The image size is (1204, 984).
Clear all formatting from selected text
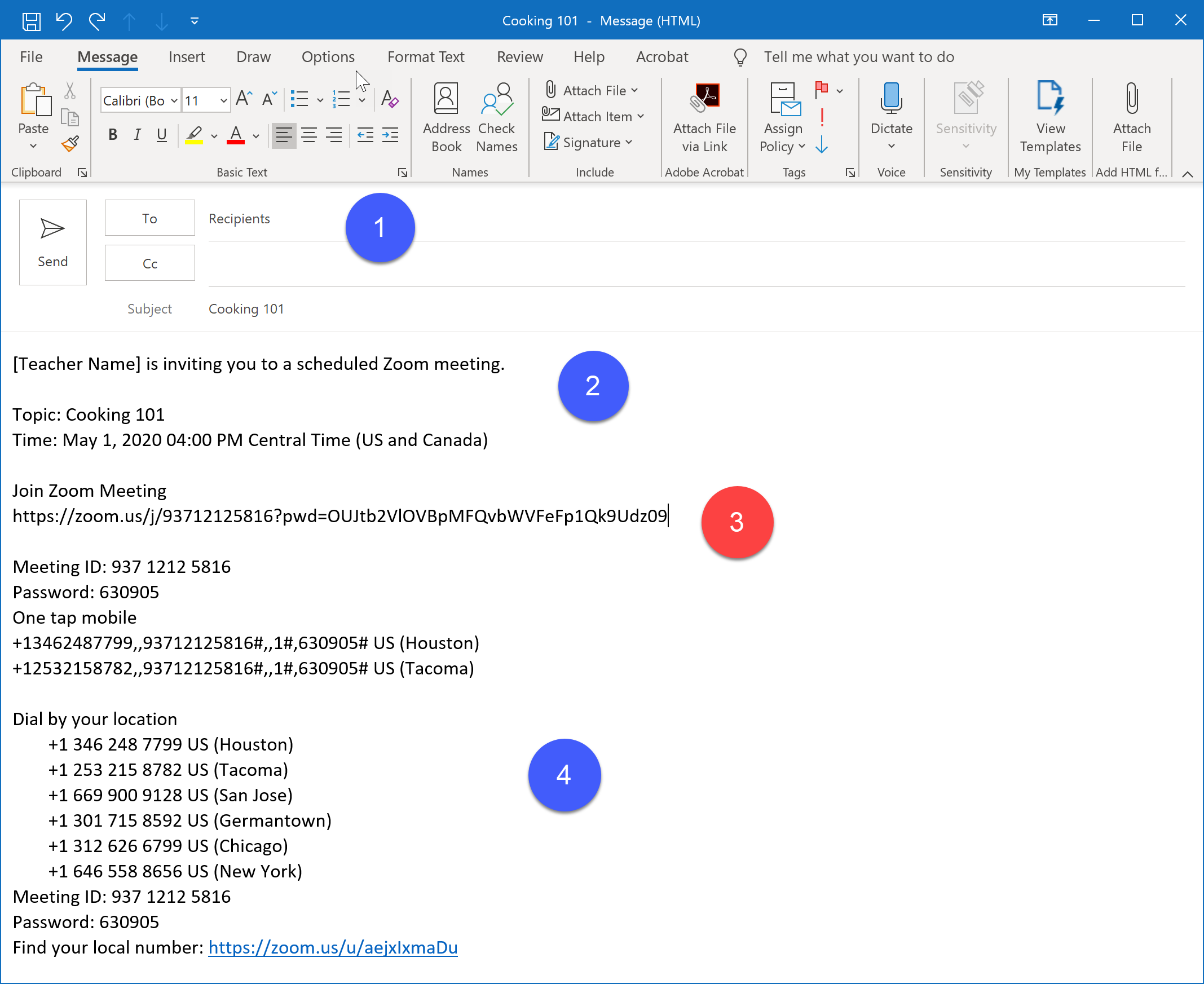click(390, 100)
